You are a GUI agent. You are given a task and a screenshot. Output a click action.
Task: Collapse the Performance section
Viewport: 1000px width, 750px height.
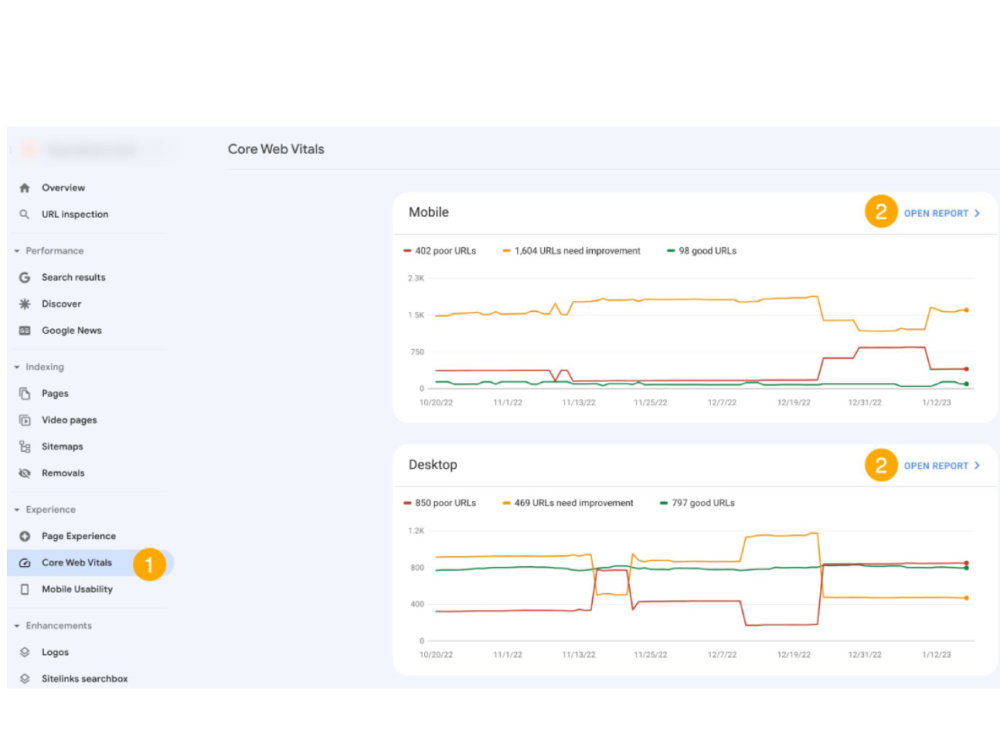pyautogui.click(x=17, y=251)
